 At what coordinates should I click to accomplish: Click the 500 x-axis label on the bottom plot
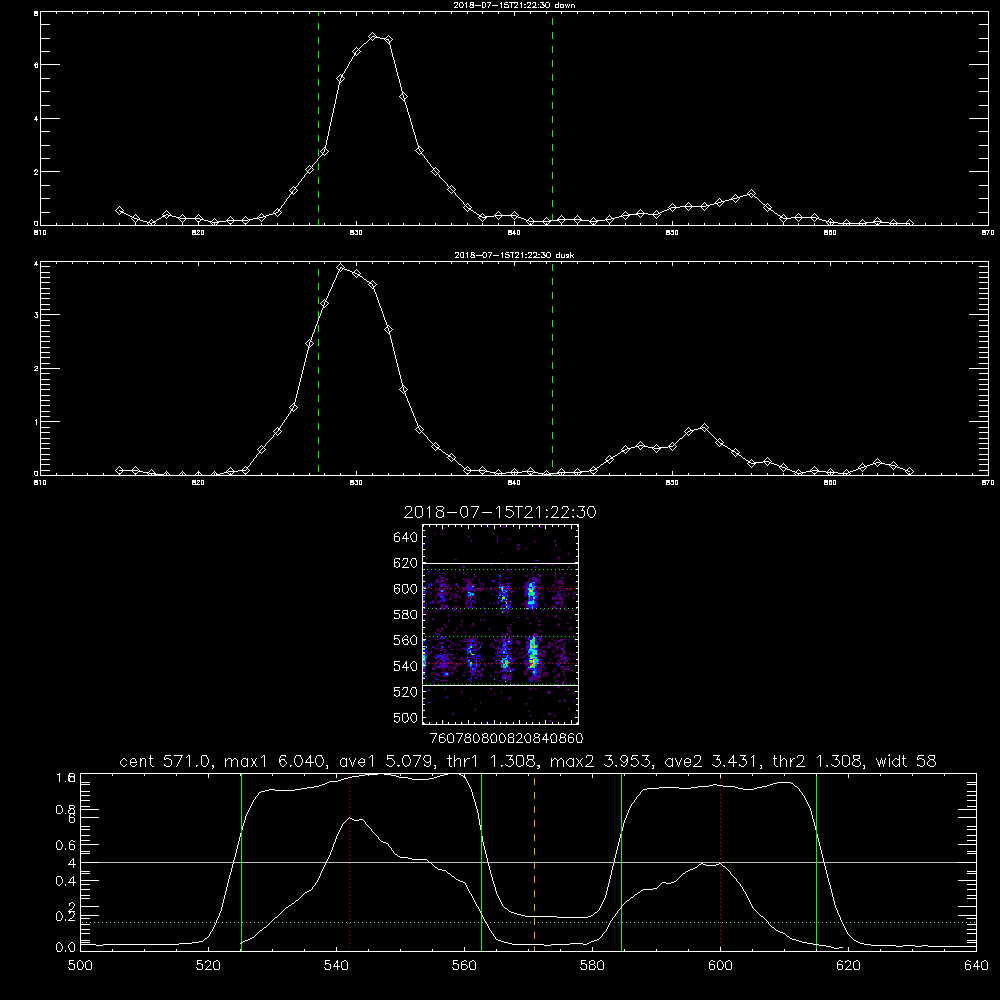coord(80,966)
